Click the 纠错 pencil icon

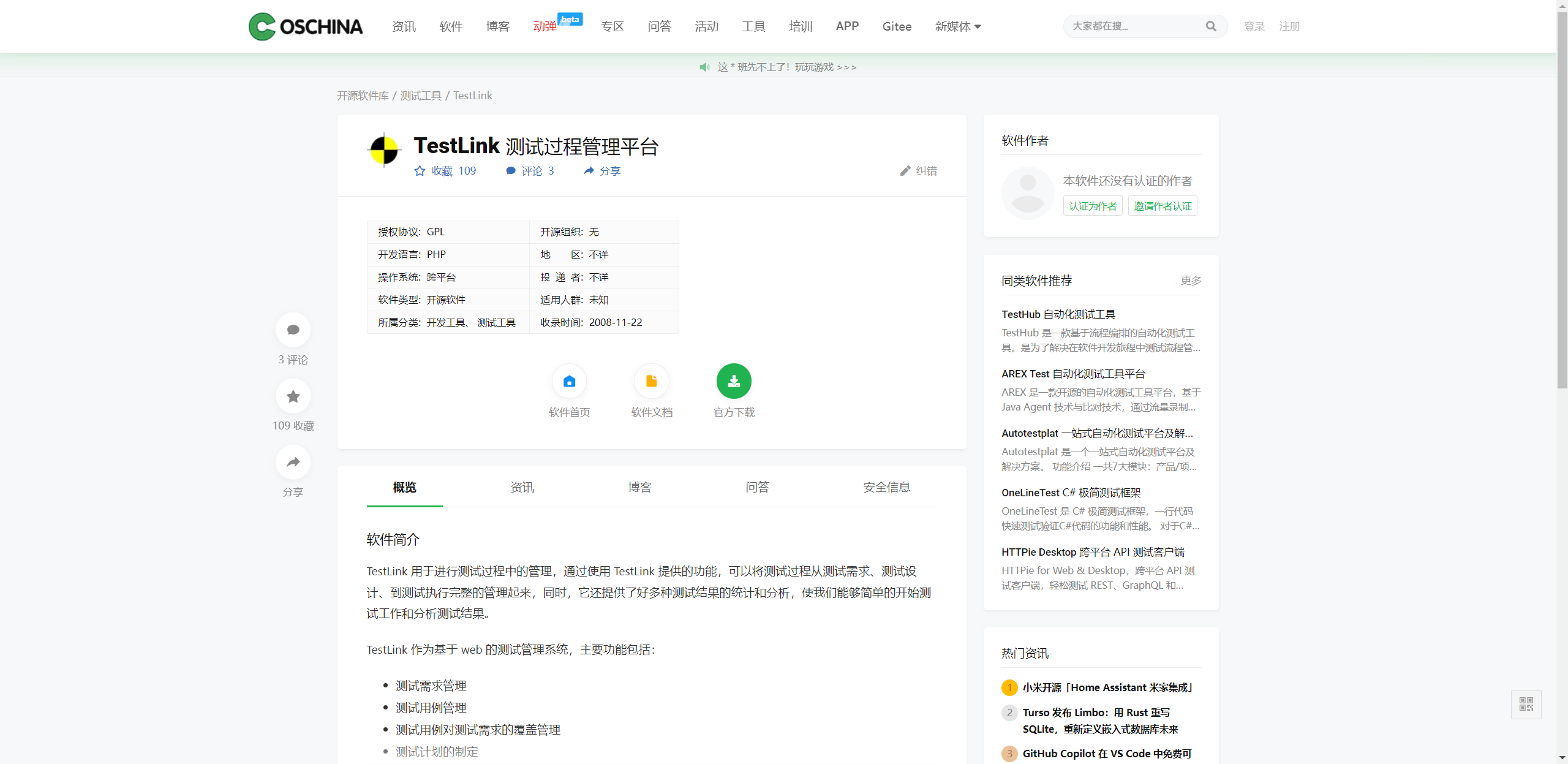(905, 171)
